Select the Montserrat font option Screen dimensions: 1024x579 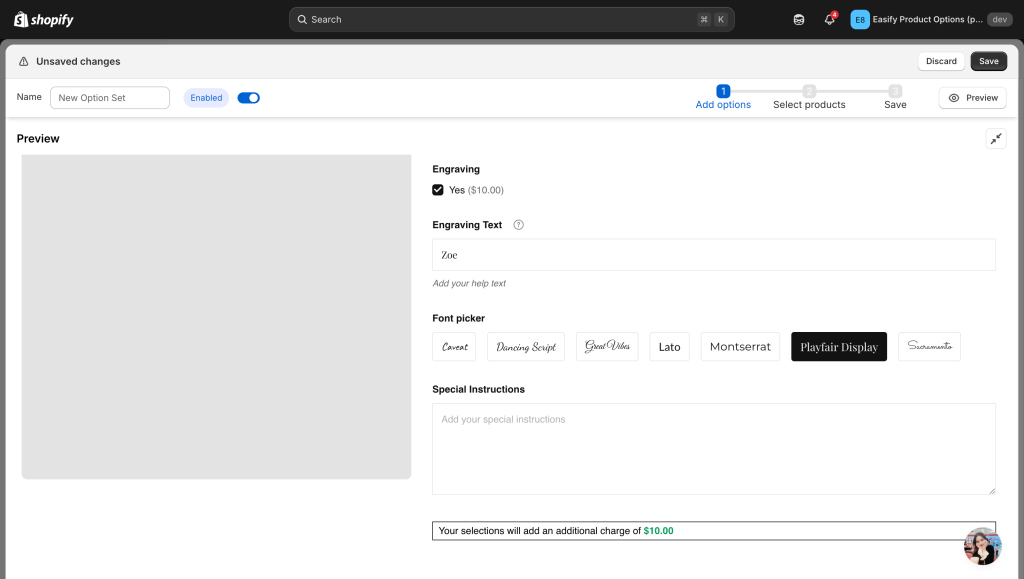coord(740,347)
